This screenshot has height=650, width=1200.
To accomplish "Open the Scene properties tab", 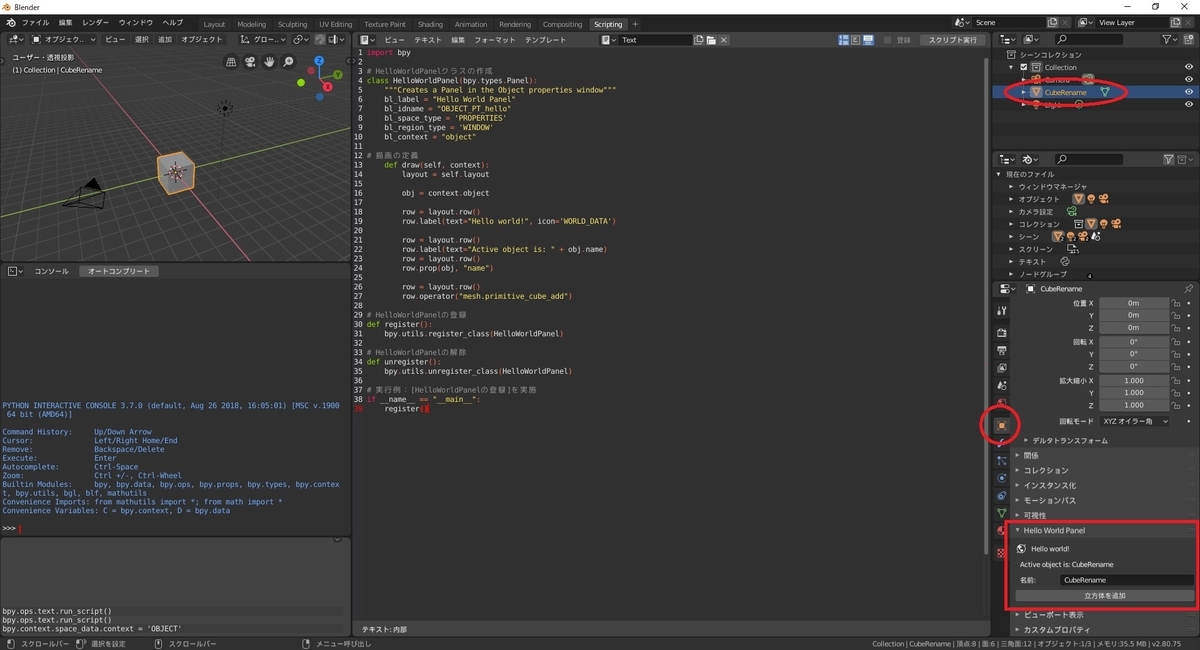I will (1001, 386).
